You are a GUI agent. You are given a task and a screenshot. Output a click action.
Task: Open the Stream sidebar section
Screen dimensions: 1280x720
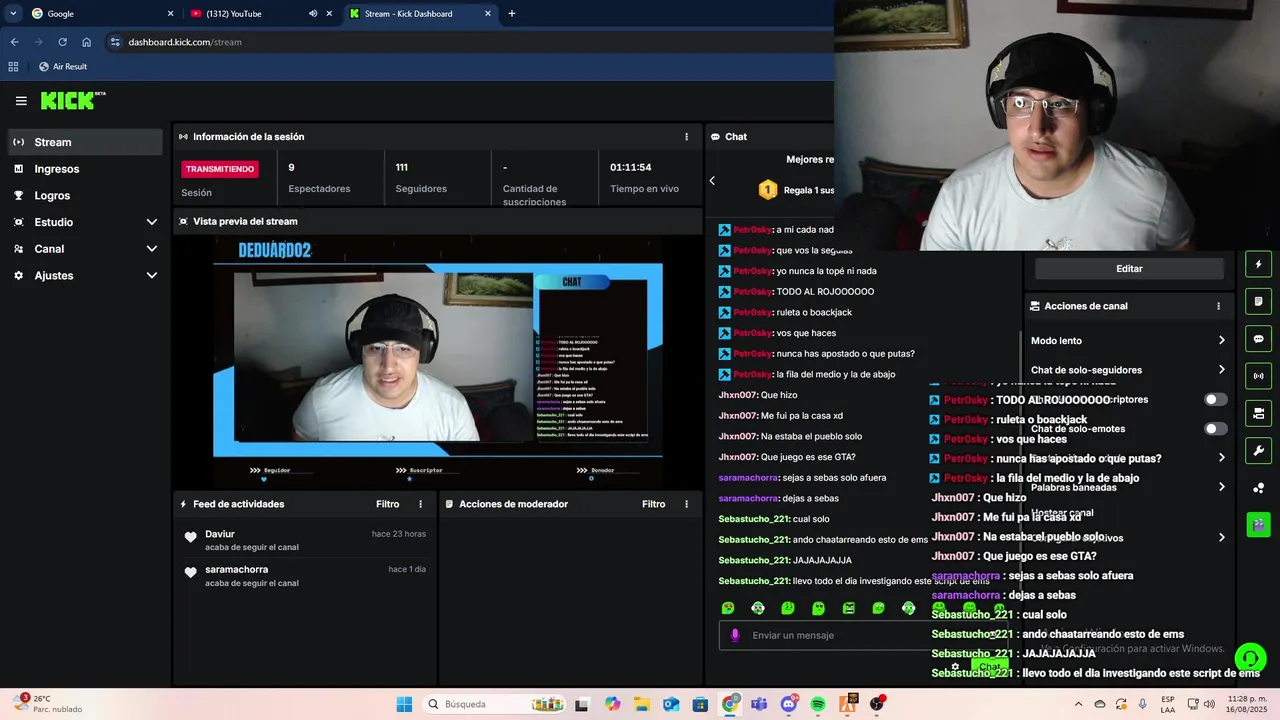point(84,142)
